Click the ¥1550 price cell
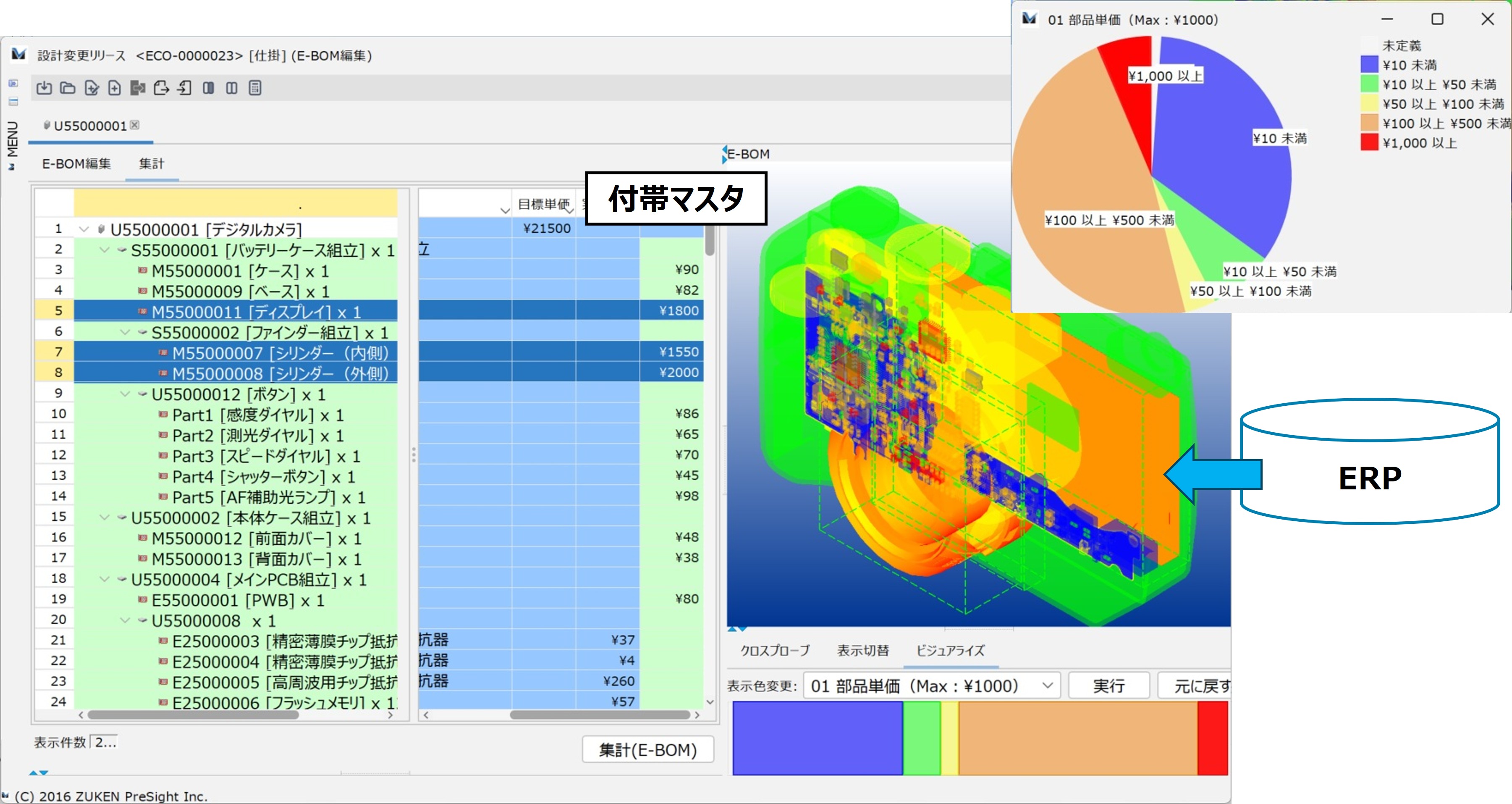The image size is (1512, 804). pyautogui.click(x=671, y=352)
